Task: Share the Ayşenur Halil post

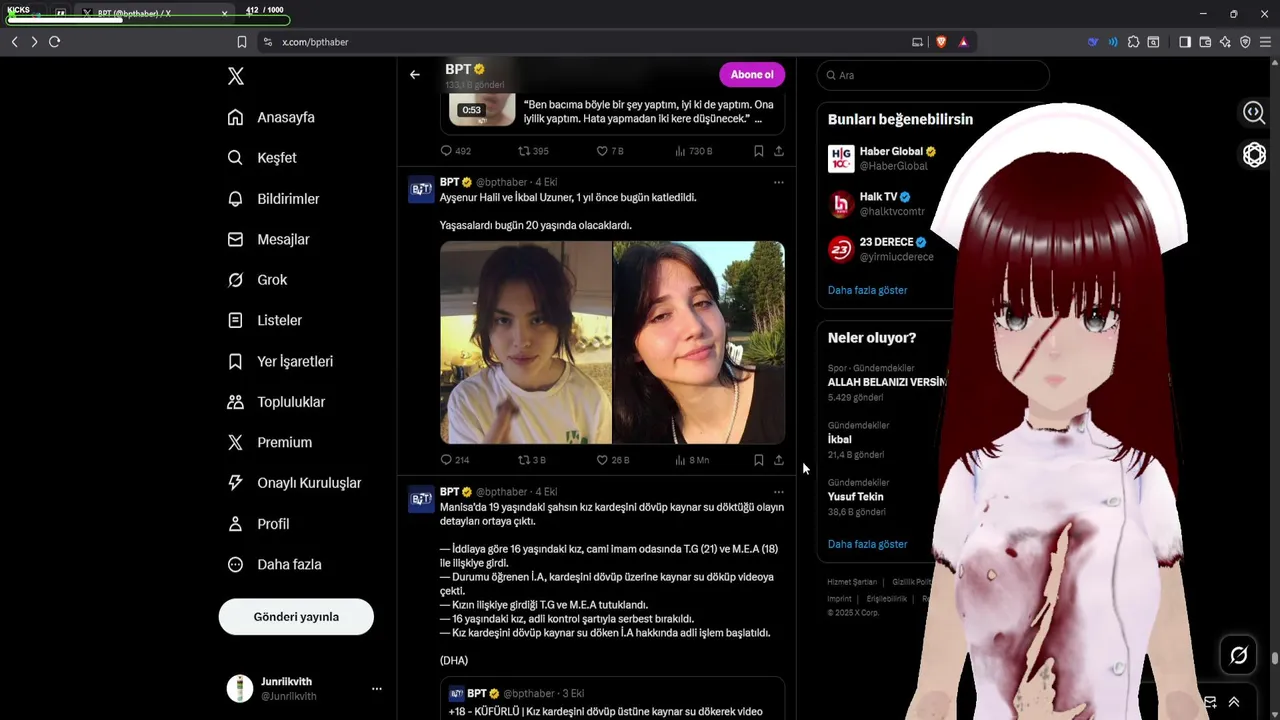Action: pyautogui.click(x=779, y=460)
